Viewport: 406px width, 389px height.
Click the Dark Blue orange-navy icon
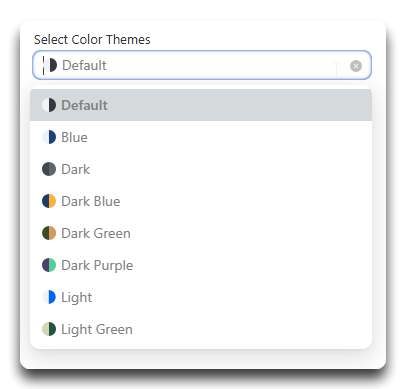point(49,201)
